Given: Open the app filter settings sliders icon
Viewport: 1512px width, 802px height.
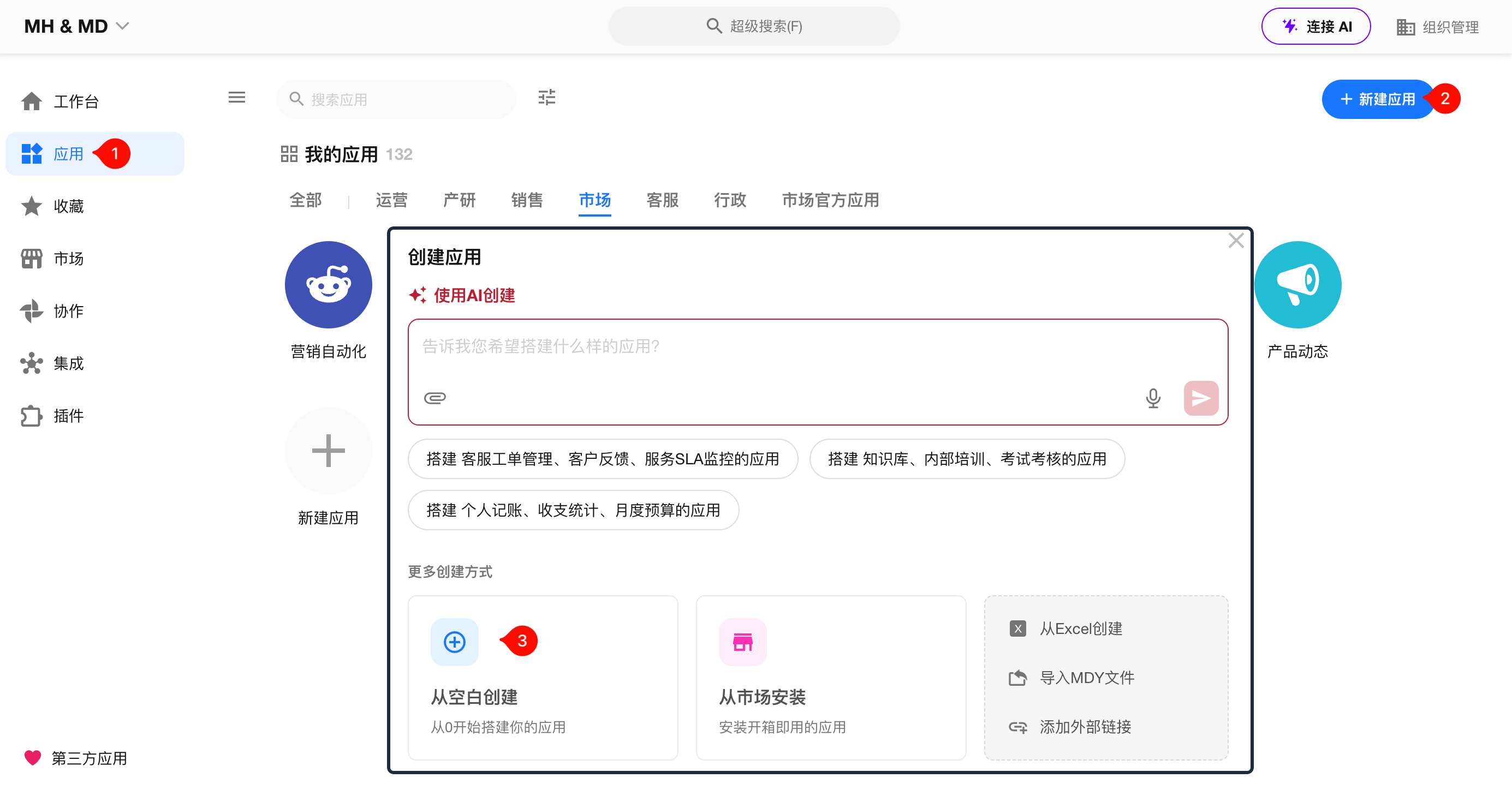Looking at the screenshot, I should (546, 98).
